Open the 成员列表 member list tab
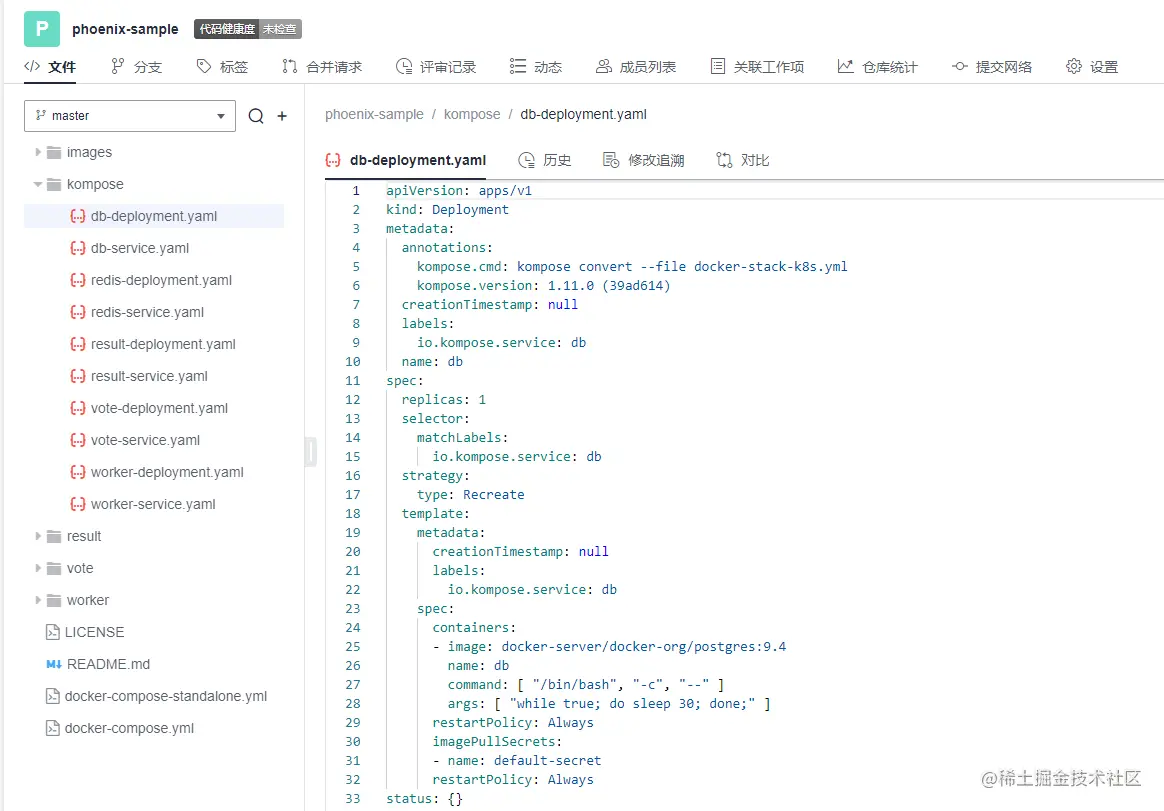This screenshot has height=811, width=1164. (x=635, y=67)
